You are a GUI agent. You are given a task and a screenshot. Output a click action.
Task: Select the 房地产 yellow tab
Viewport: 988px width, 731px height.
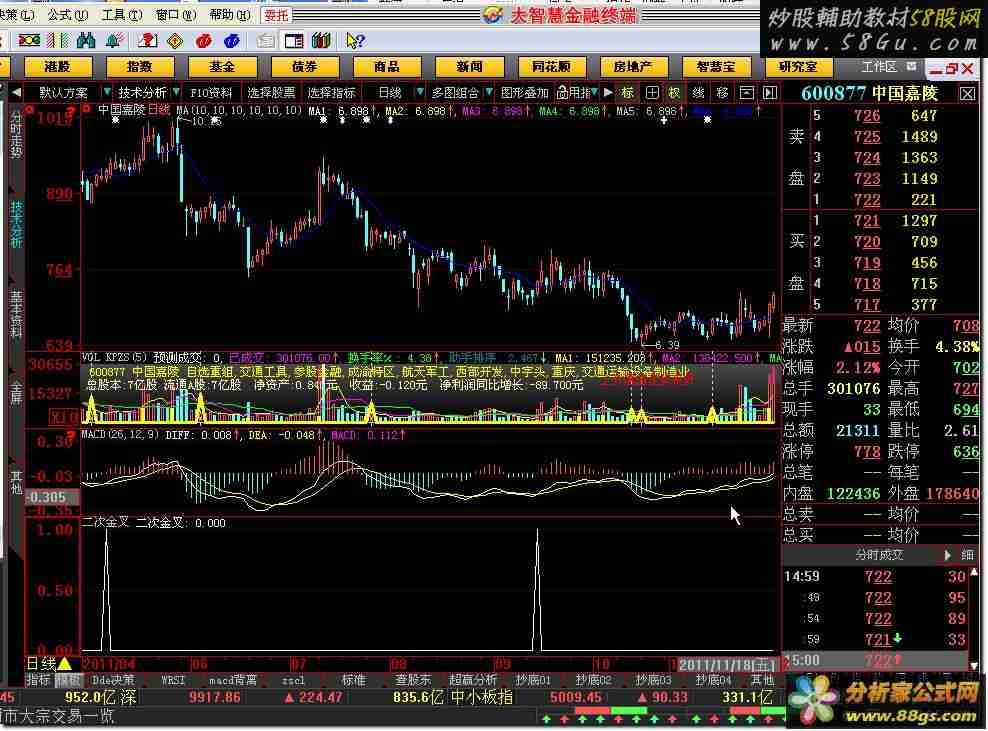point(634,66)
